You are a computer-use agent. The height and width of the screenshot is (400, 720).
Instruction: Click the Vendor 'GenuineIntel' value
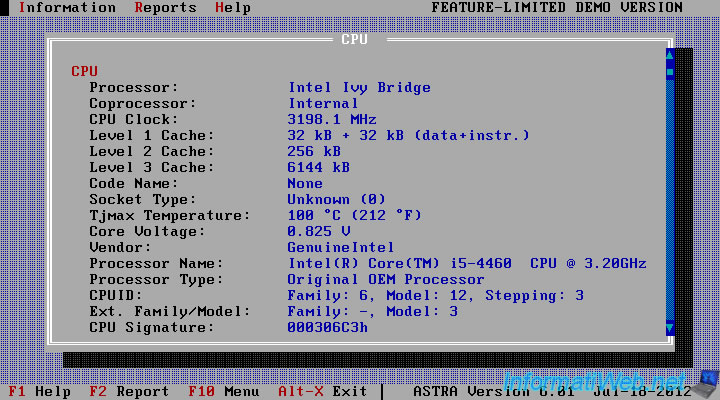pos(341,248)
